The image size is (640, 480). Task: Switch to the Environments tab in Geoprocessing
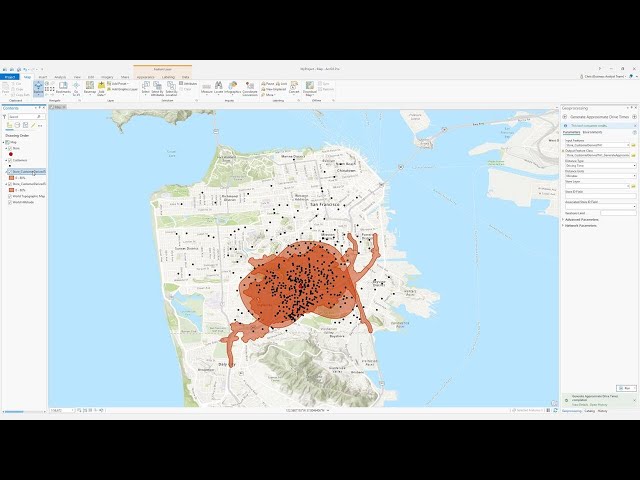tap(592, 132)
